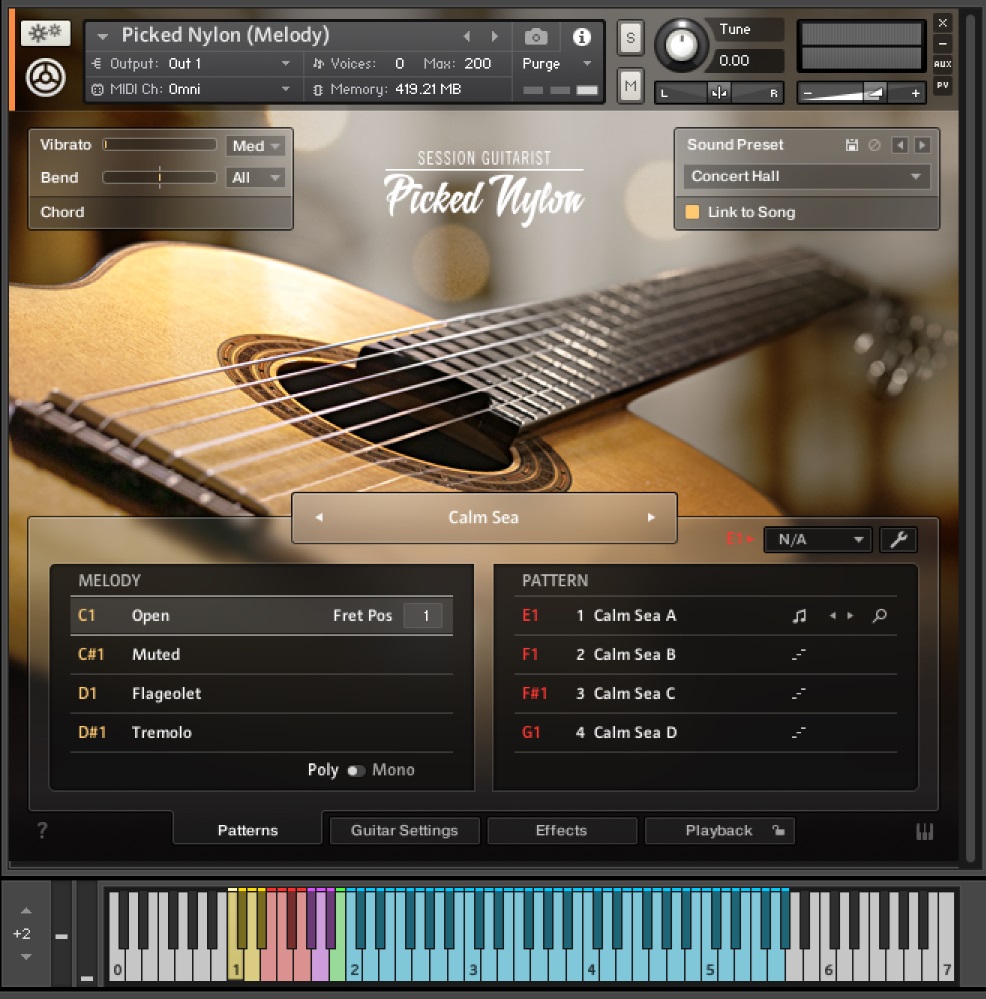Click the Max voices value 200

[477, 64]
